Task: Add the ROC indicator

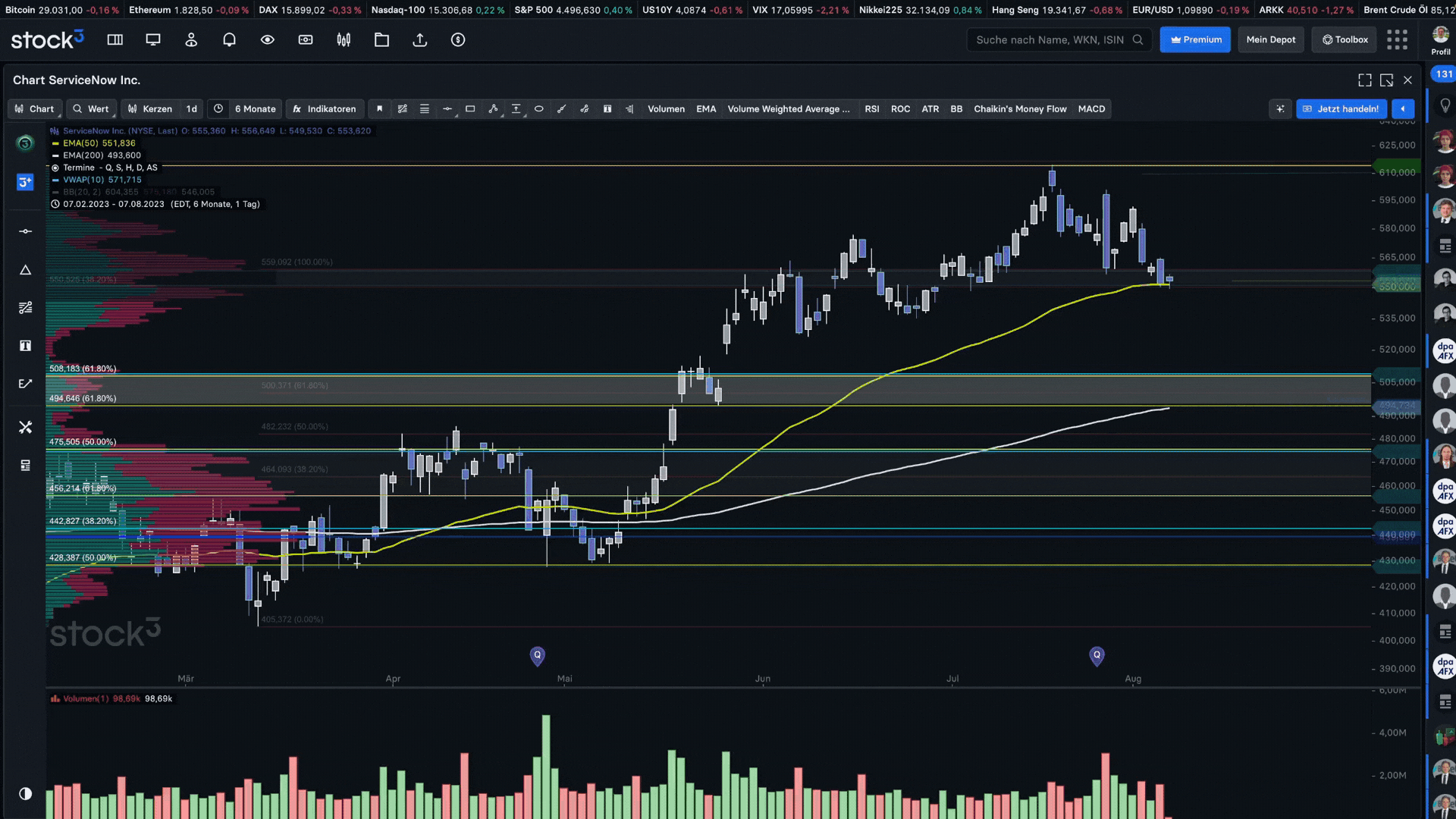Action: click(900, 108)
